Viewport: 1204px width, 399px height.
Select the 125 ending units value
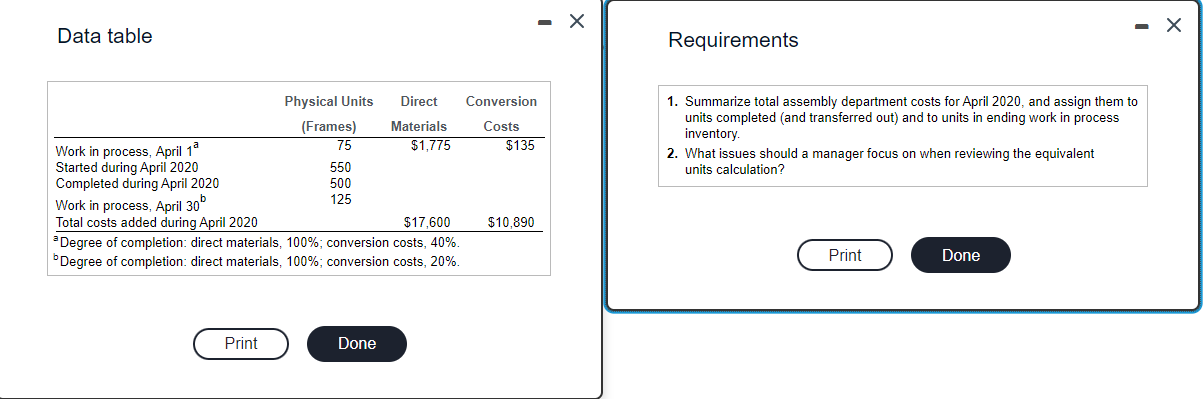pos(341,199)
